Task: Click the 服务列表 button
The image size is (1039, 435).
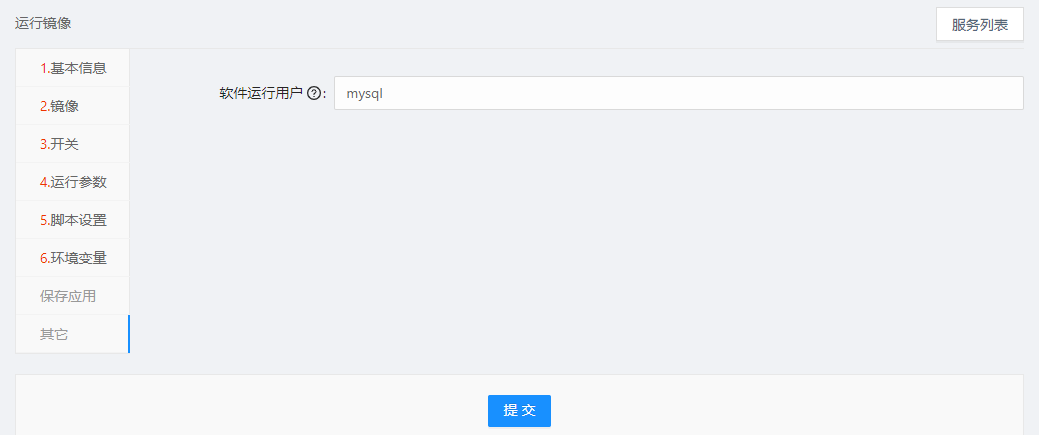Action: tap(979, 25)
